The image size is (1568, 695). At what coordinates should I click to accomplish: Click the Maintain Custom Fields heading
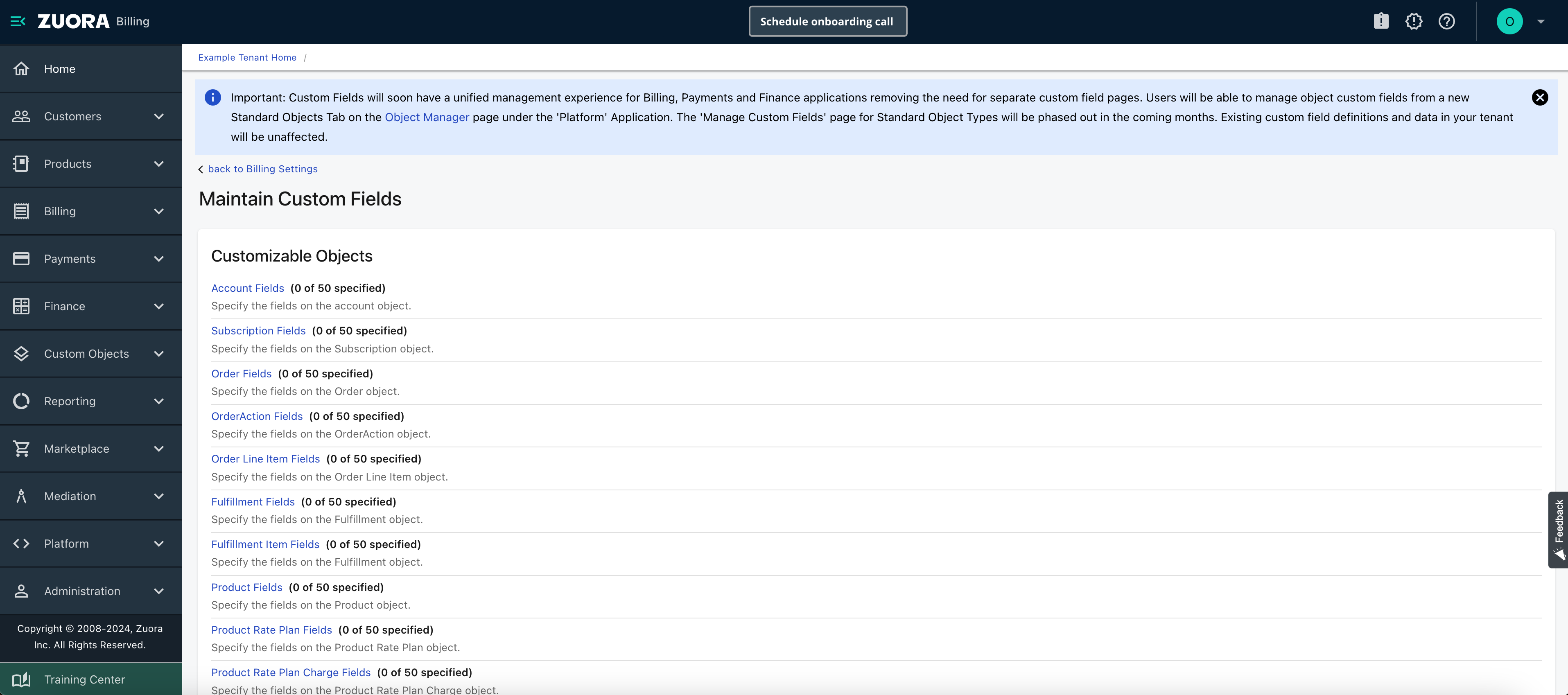point(300,199)
